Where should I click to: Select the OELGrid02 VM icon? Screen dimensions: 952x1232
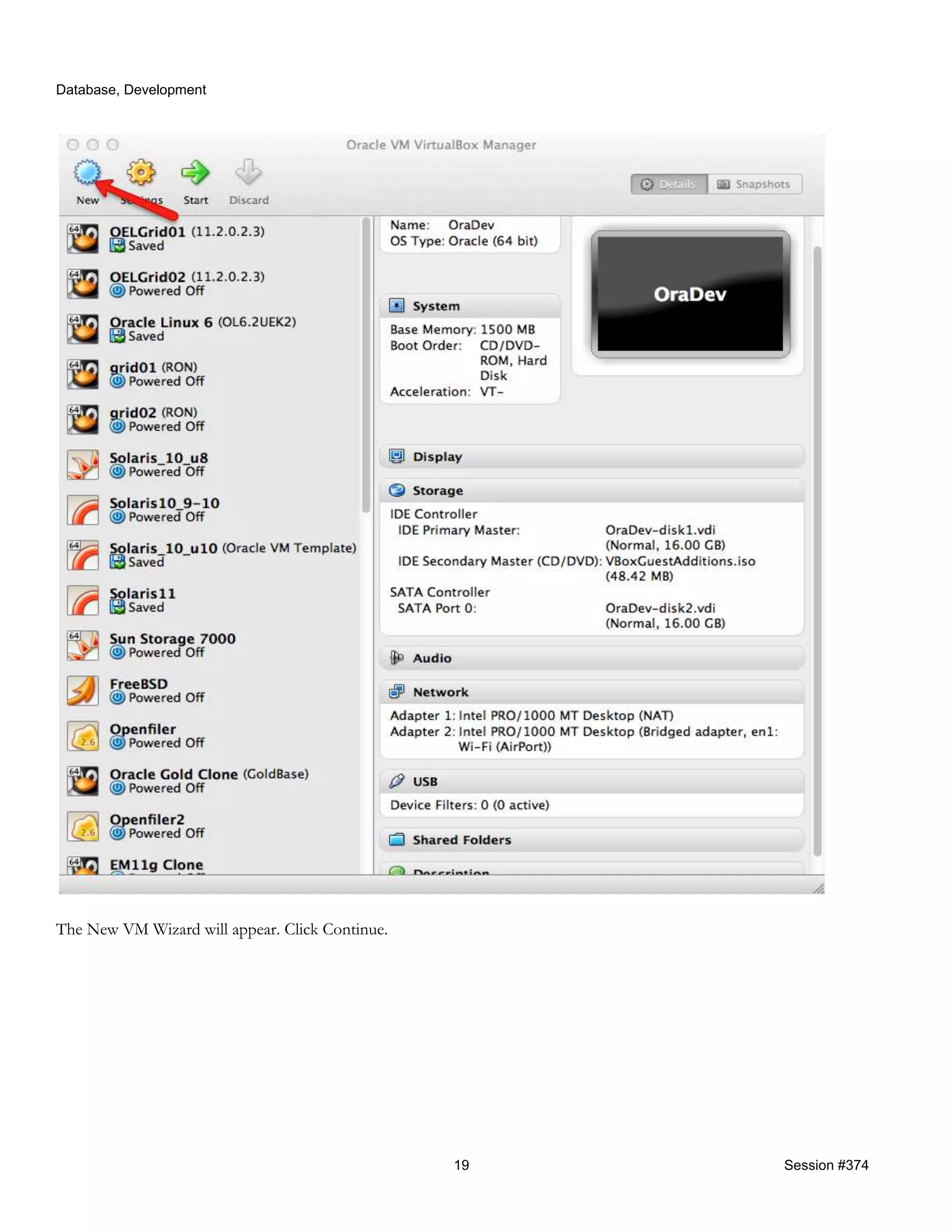pyautogui.click(x=83, y=283)
